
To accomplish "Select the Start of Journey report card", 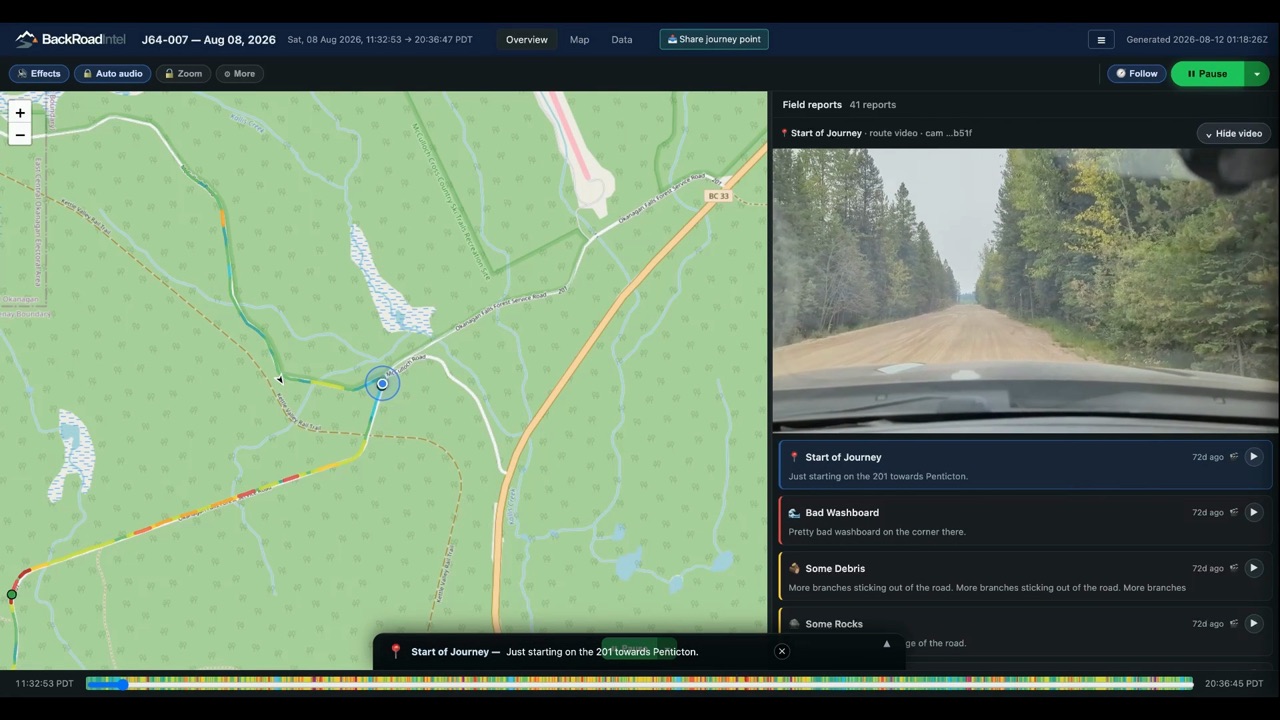I will (1025, 465).
